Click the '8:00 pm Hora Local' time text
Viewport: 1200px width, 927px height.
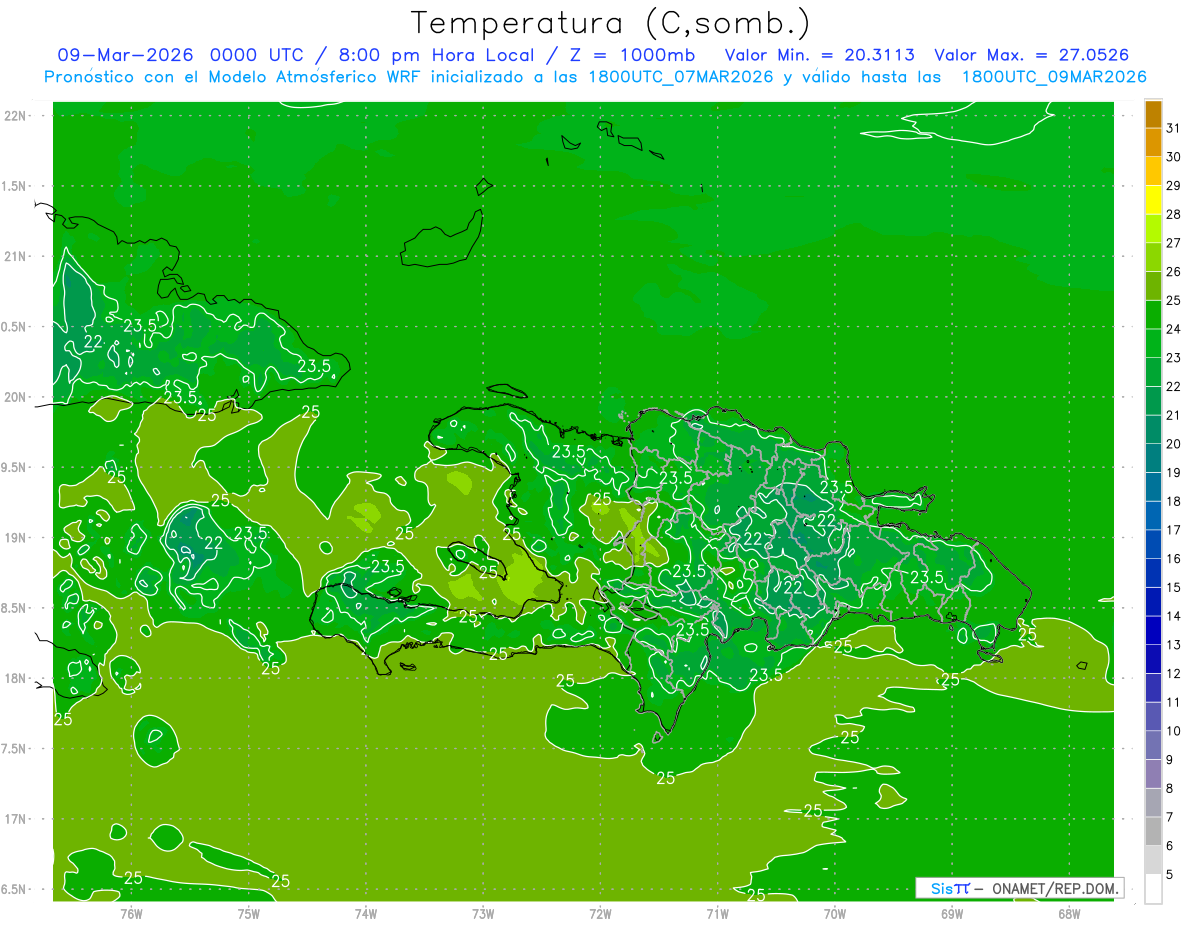[437, 55]
